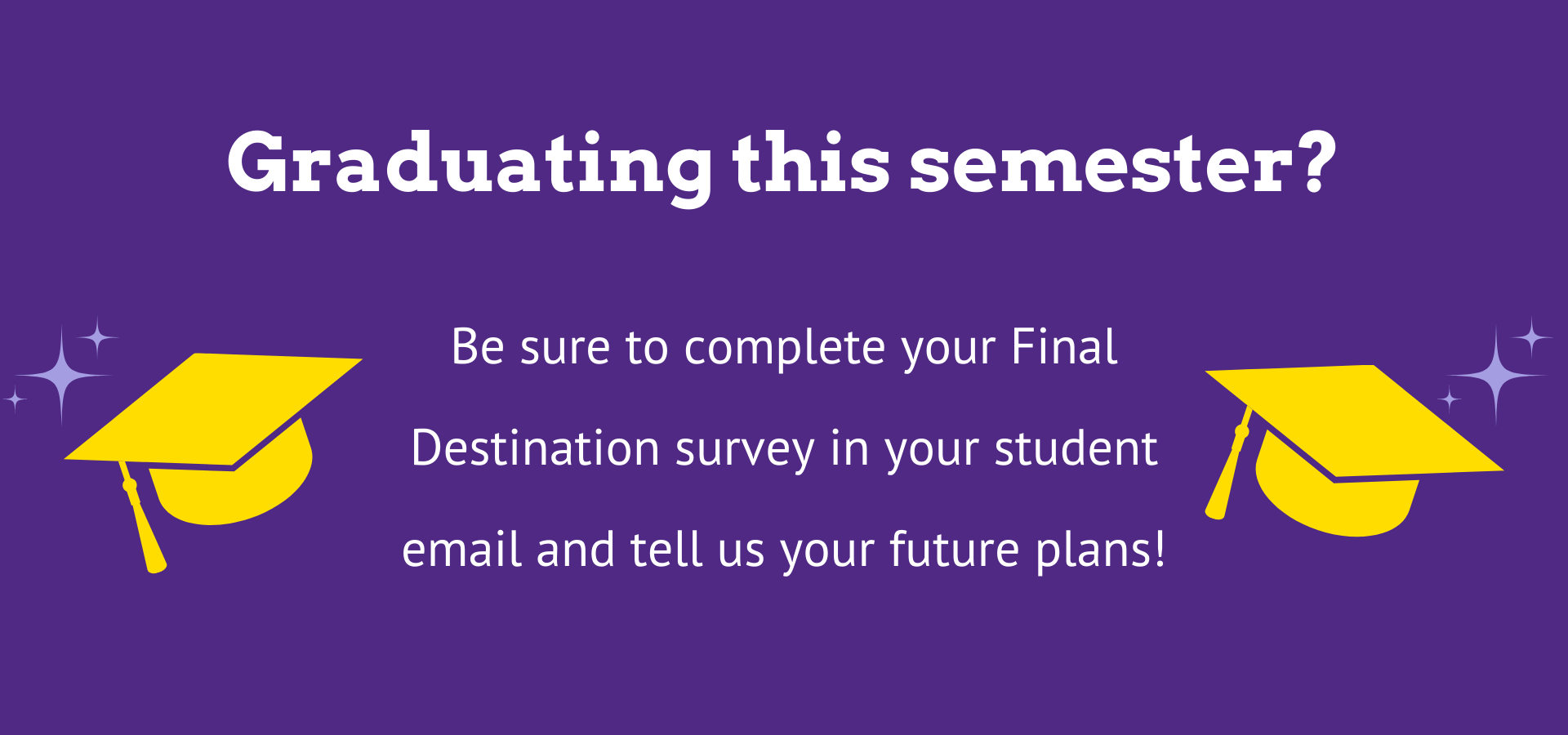Click the tiny sparkle left of right large sparkle
The image size is (1568, 735).
point(1450,399)
